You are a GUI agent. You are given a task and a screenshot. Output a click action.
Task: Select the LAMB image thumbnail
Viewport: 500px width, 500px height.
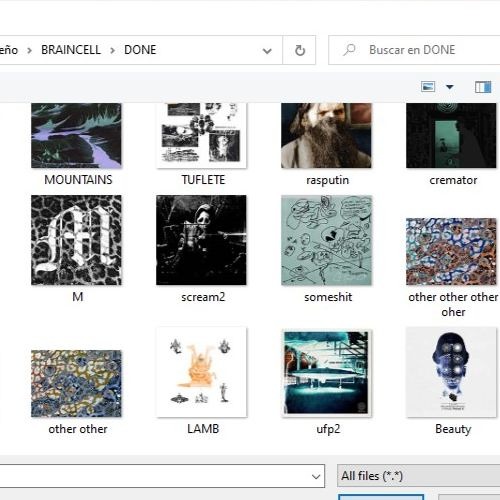click(201, 372)
